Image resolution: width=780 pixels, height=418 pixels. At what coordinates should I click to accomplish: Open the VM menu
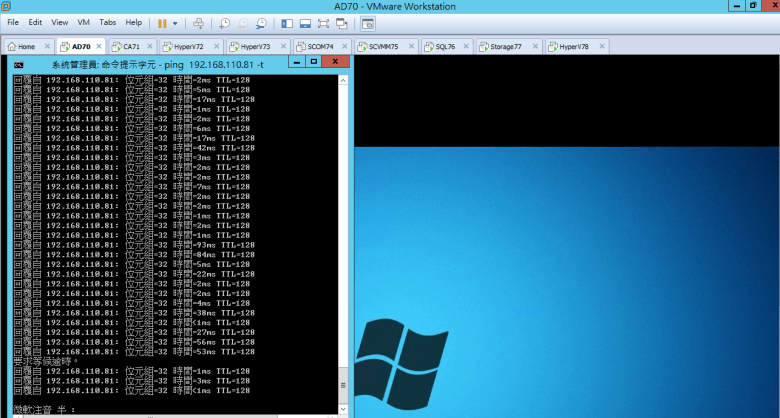tap(83, 22)
